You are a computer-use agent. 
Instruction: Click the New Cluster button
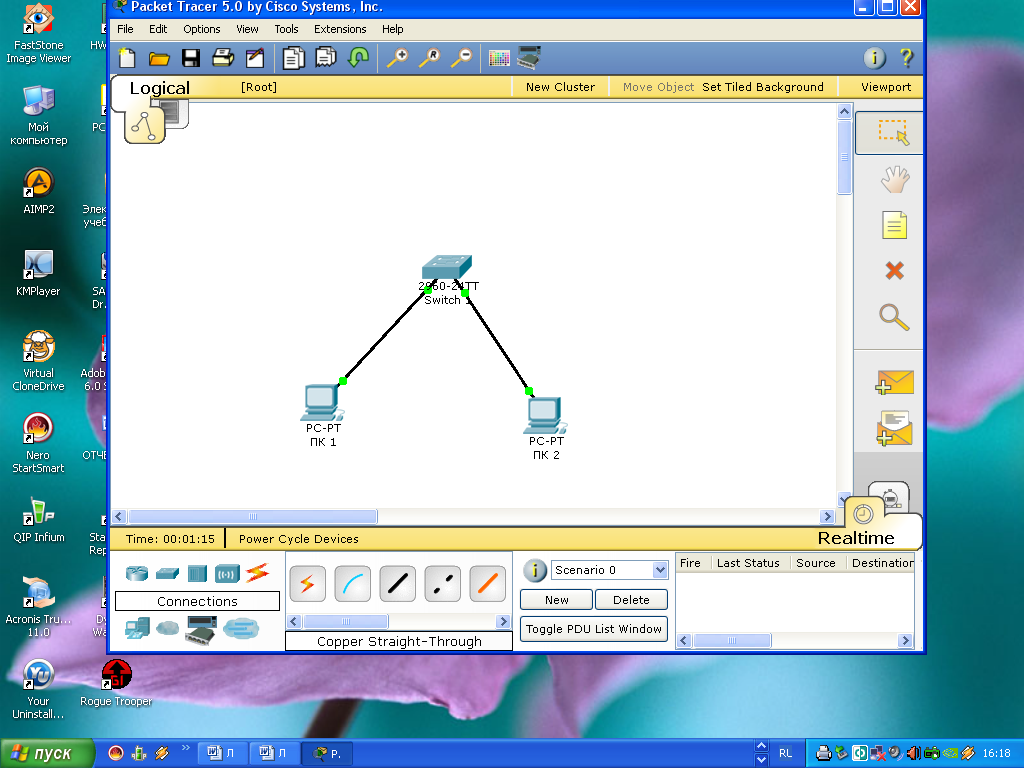[560, 87]
